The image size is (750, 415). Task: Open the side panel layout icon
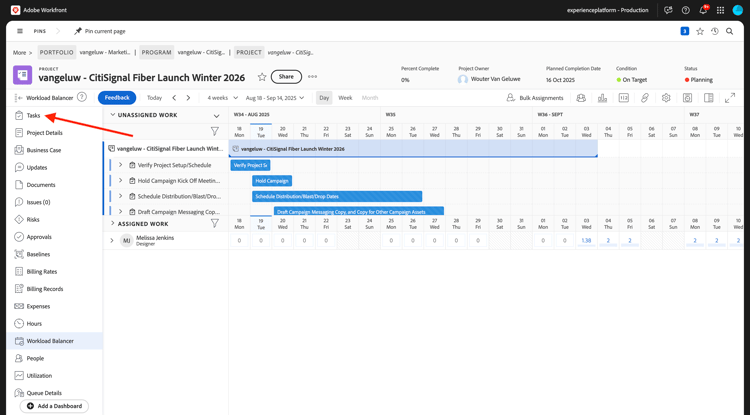coord(709,98)
